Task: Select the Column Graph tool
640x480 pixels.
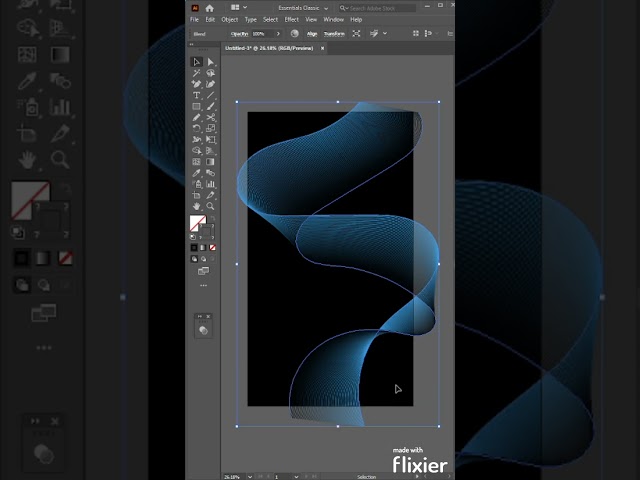Action: [x=210, y=184]
